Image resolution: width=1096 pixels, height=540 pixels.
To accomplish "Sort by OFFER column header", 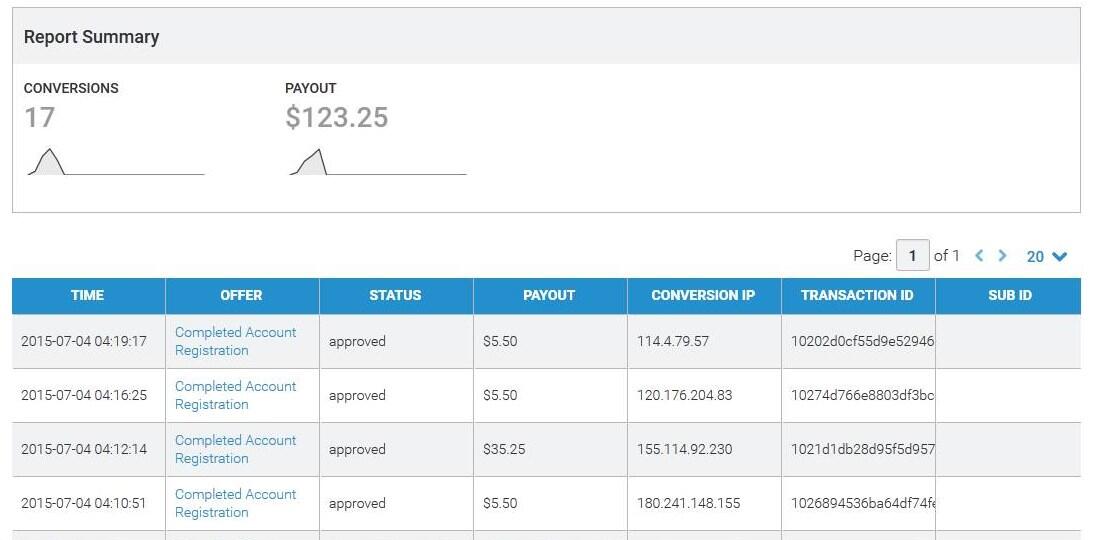I will [242, 295].
